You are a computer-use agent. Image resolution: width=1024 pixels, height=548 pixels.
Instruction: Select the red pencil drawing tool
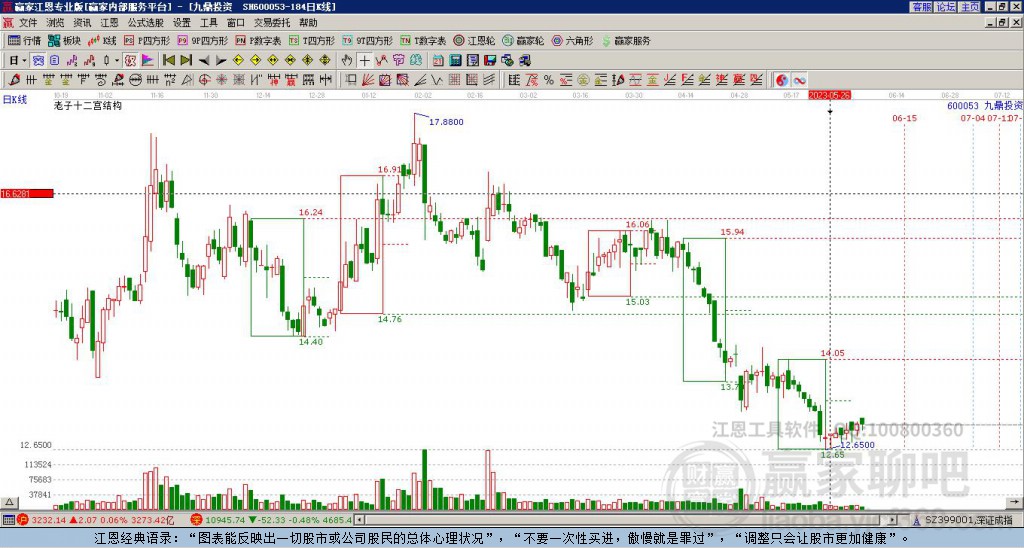[x=14, y=80]
